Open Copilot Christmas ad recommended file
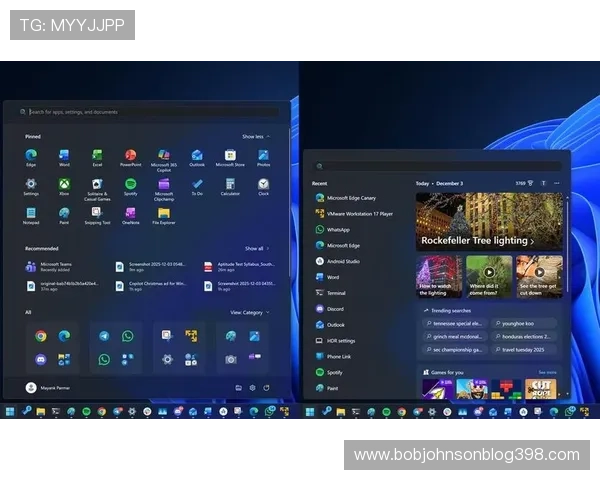Image resolution: width=600 pixels, height=480 pixels. [x=151, y=286]
